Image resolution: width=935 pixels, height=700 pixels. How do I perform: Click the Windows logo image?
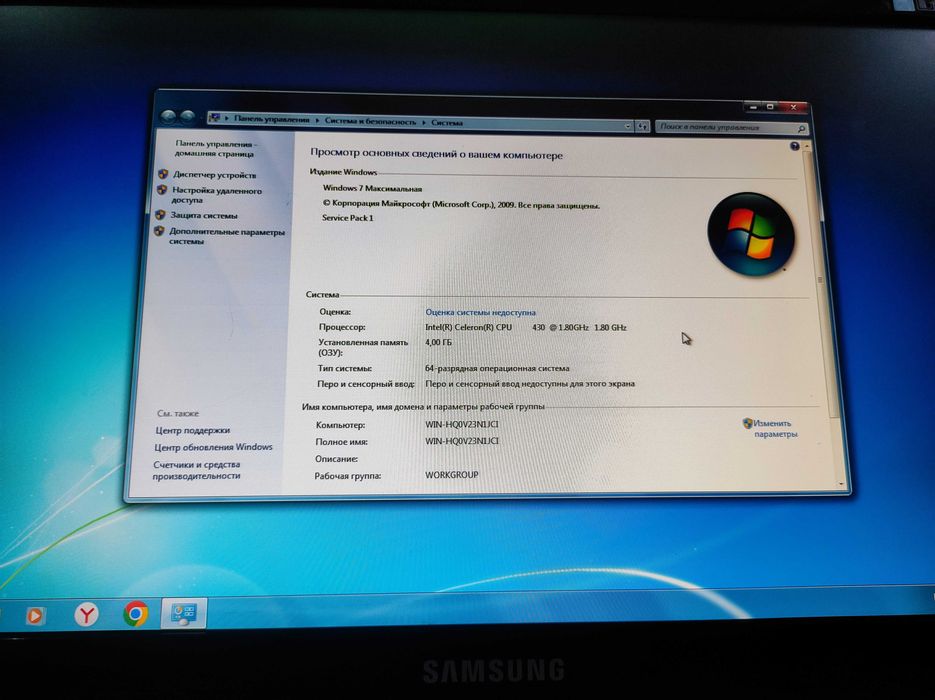(x=750, y=233)
